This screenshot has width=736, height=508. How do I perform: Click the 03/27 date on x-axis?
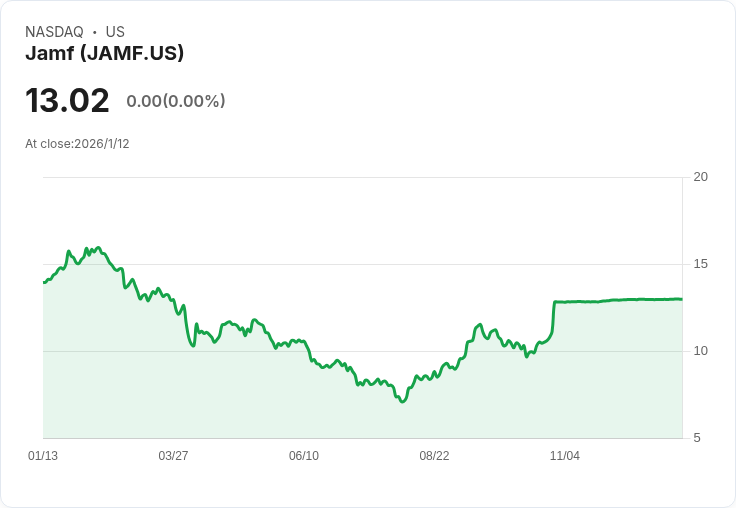173,456
